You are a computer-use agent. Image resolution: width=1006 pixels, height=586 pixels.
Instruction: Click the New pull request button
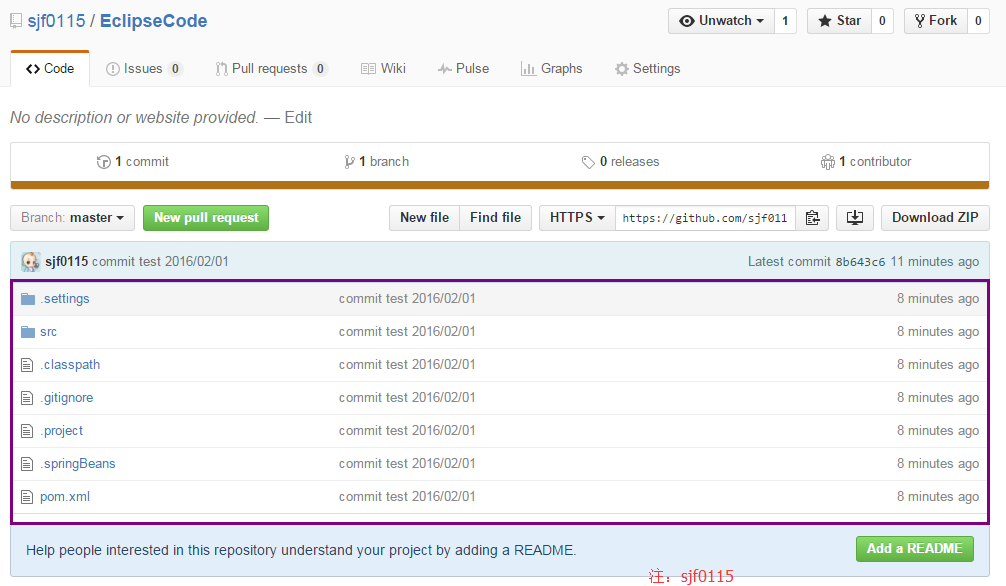[206, 218]
